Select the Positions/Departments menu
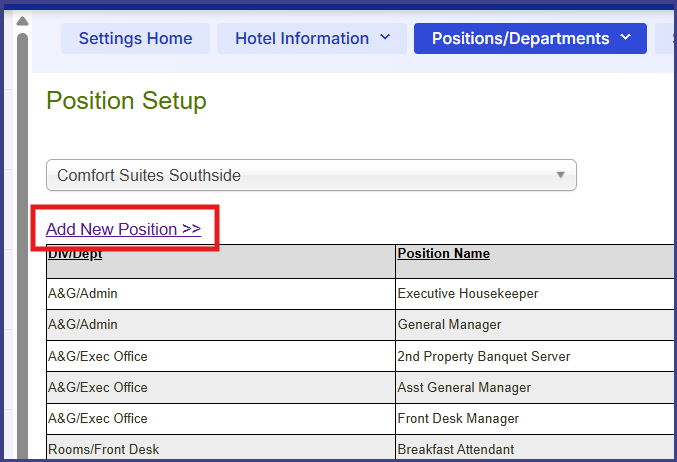 [520, 39]
